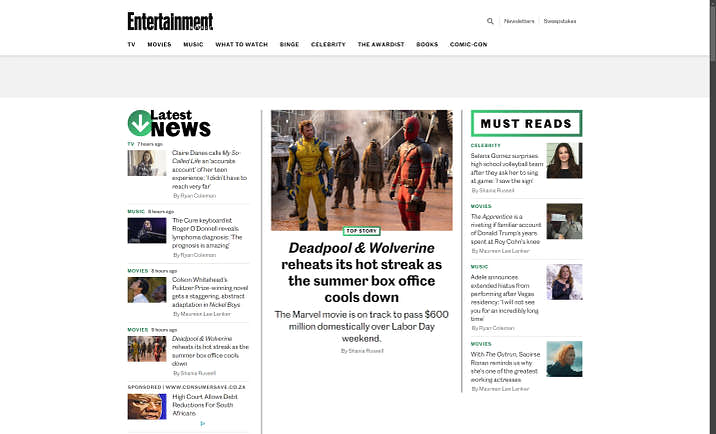Screen dimensions: 716x434
Task: Open the search magnifier icon
Action: click(x=490, y=21)
